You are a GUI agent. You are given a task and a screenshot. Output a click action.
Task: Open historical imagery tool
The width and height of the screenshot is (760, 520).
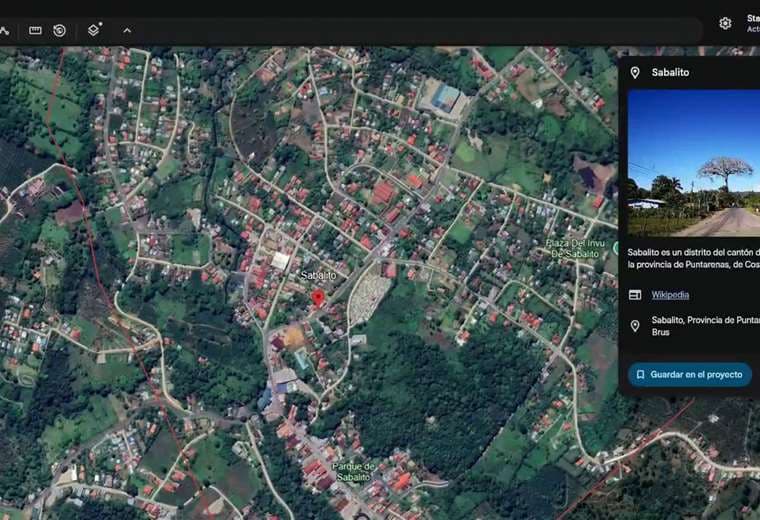point(60,30)
